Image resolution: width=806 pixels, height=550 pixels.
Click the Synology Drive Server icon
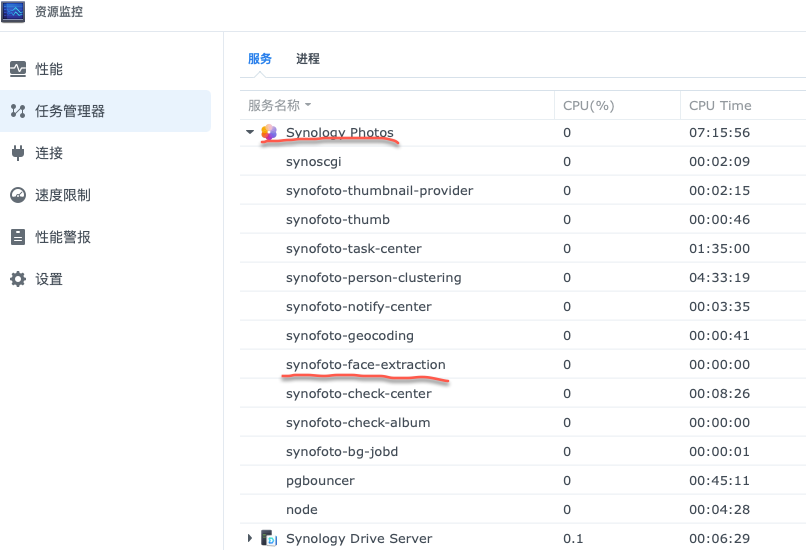click(x=269, y=538)
